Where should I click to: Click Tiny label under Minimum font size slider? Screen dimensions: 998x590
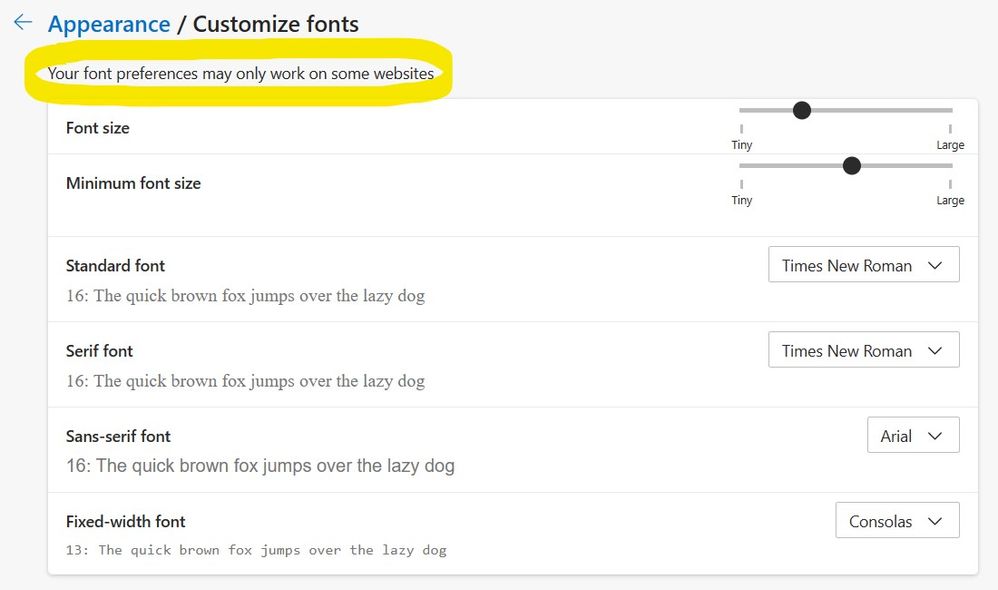pyautogui.click(x=741, y=200)
